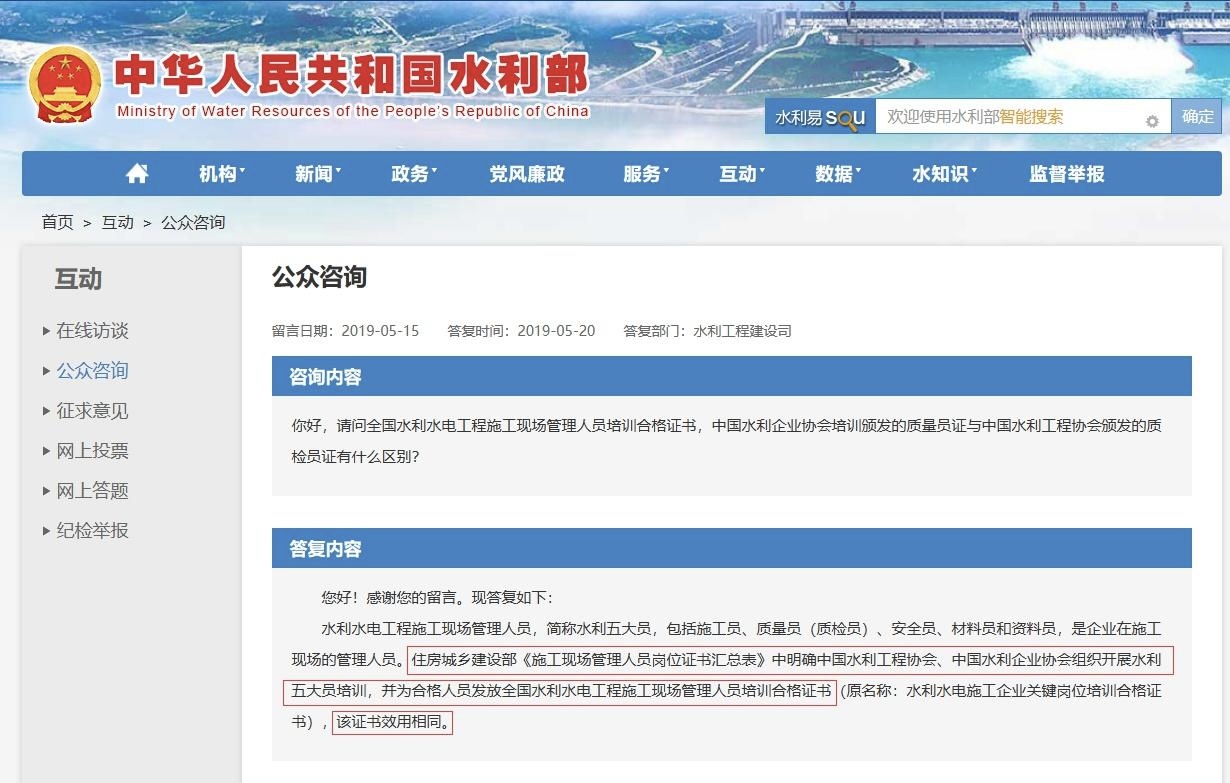Click the 水利易SOU search logo

(817, 117)
